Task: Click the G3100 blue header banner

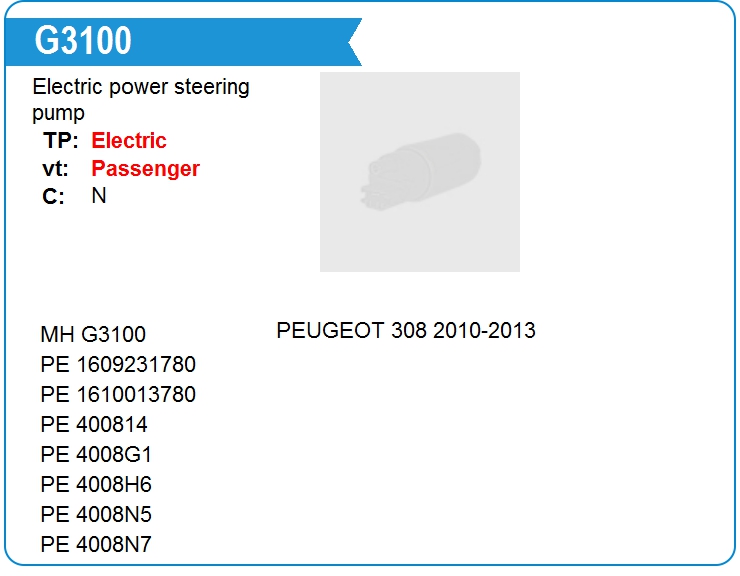Action: (x=183, y=42)
